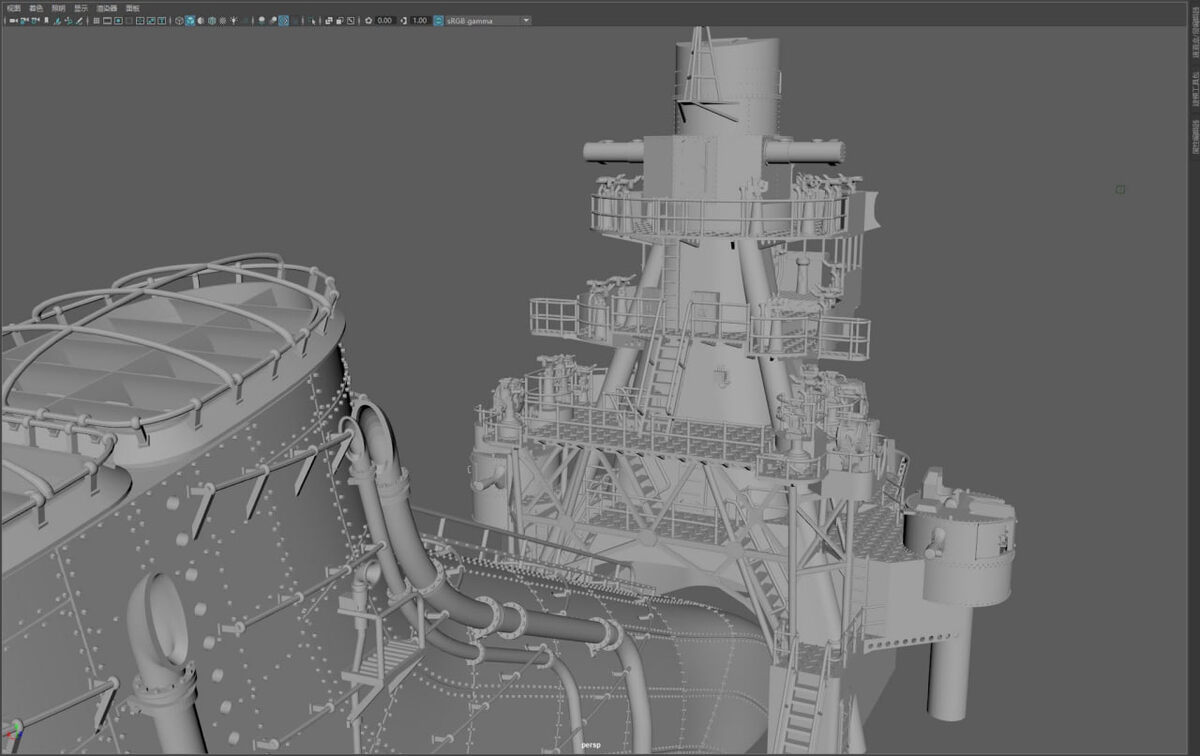The width and height of the screenshot is (1200, 756).
Task: Toggle the Depth of Field icon
Action: click(x=295, y=20)
